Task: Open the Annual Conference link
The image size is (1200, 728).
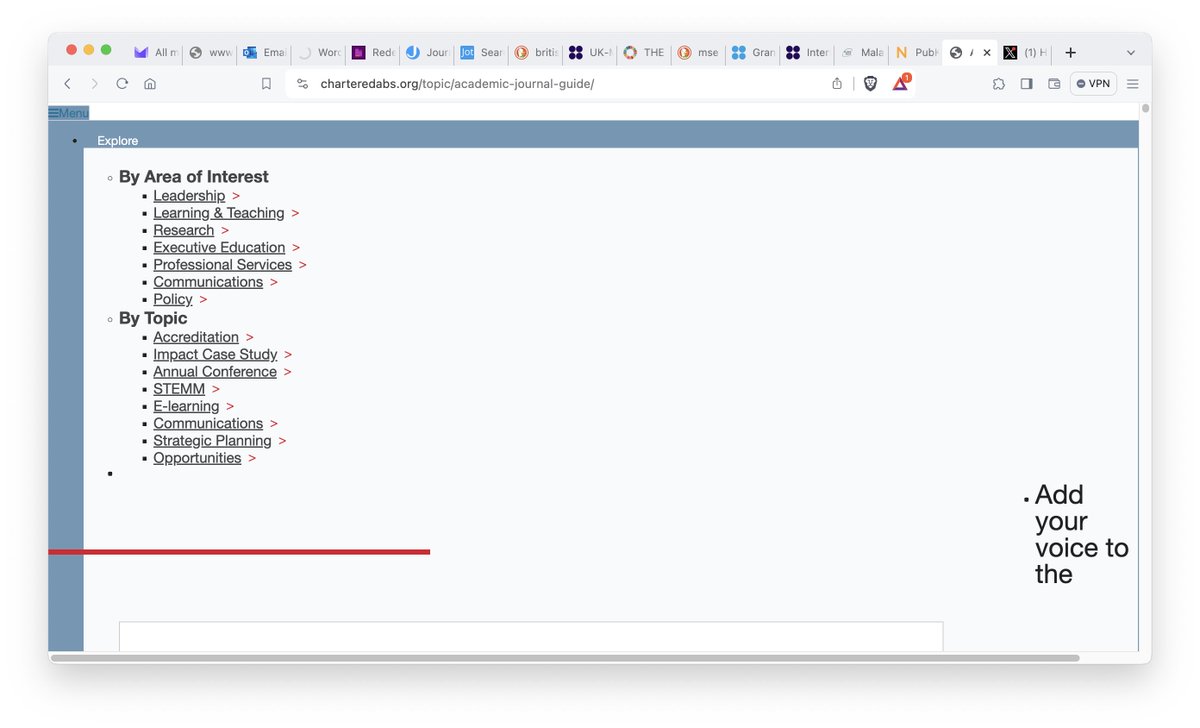Action: click(215, 372)
